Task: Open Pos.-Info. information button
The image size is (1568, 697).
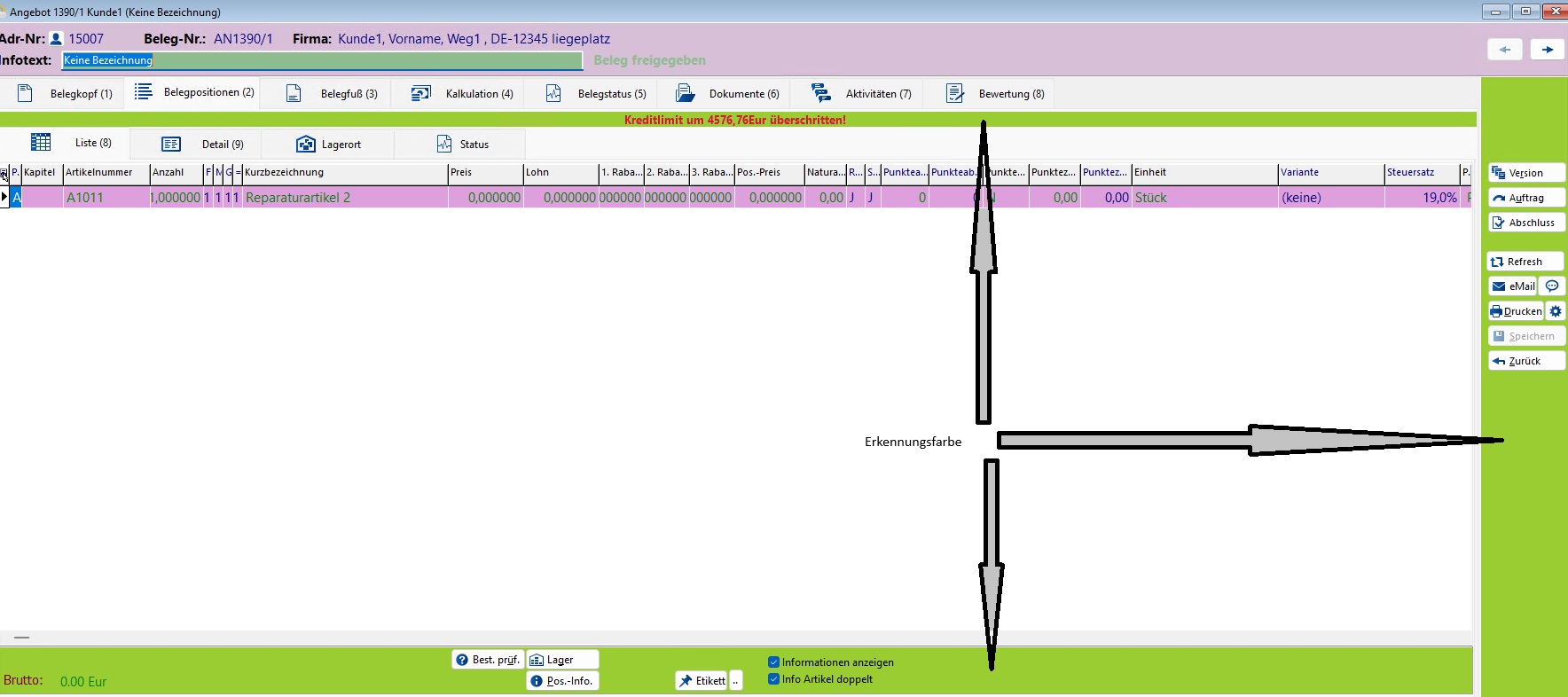Action: [562, 681]
